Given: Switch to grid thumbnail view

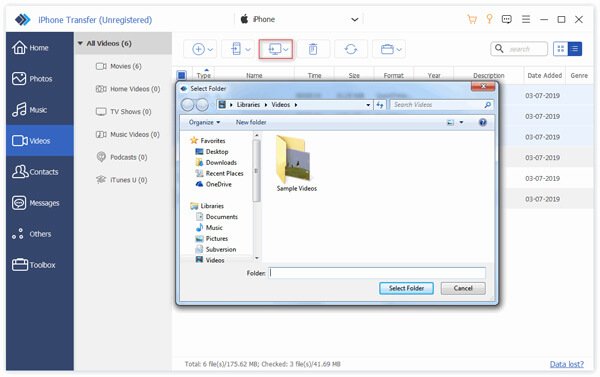Looking at the screenshot, I should tap(561, 49).
